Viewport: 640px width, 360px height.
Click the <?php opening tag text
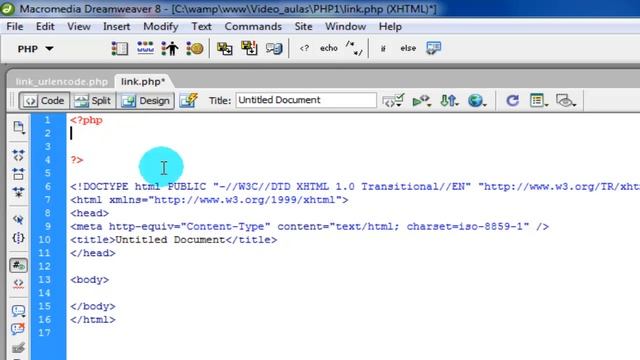click(86, 120)
